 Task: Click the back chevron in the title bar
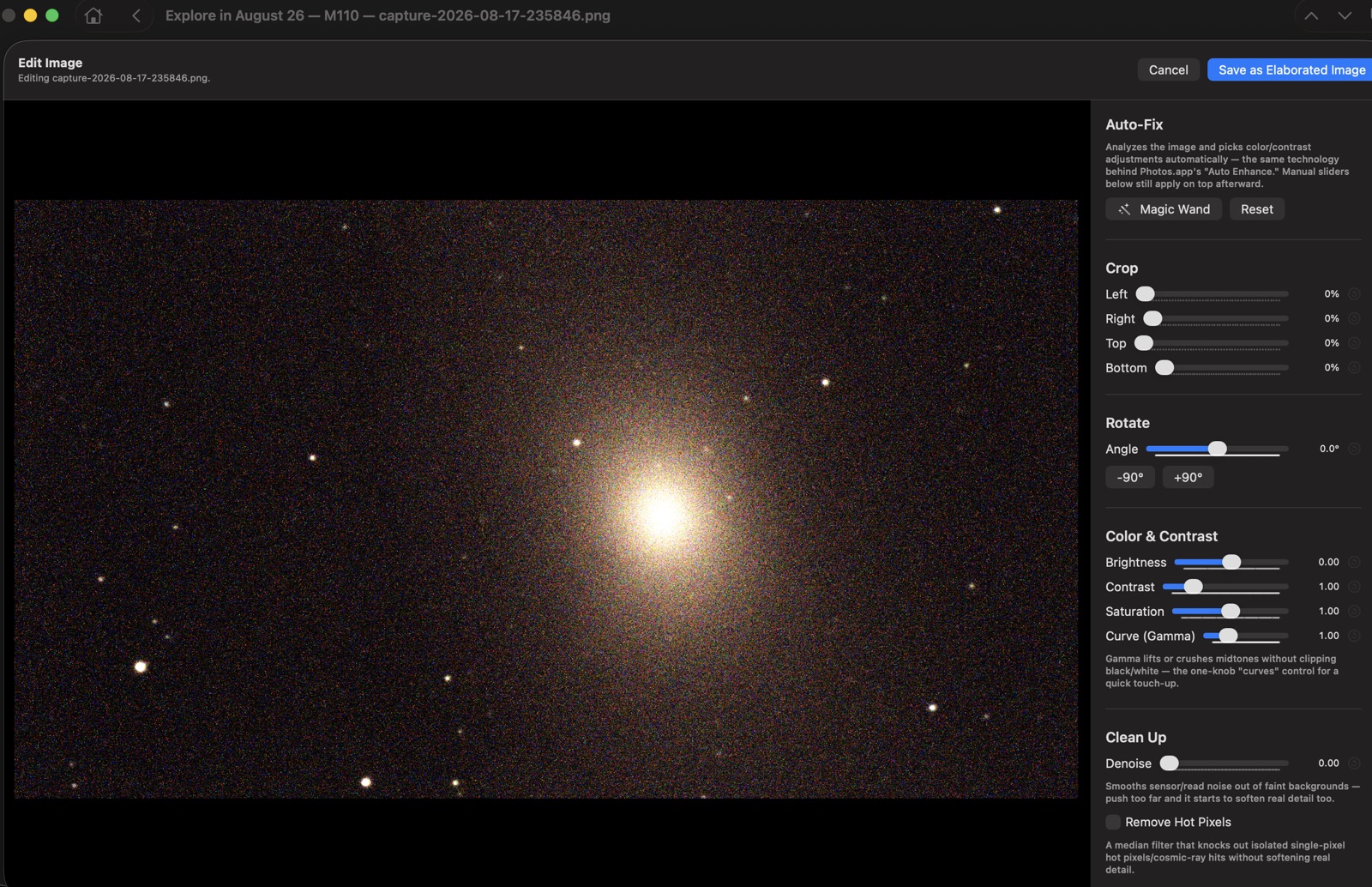click(136, 15)
